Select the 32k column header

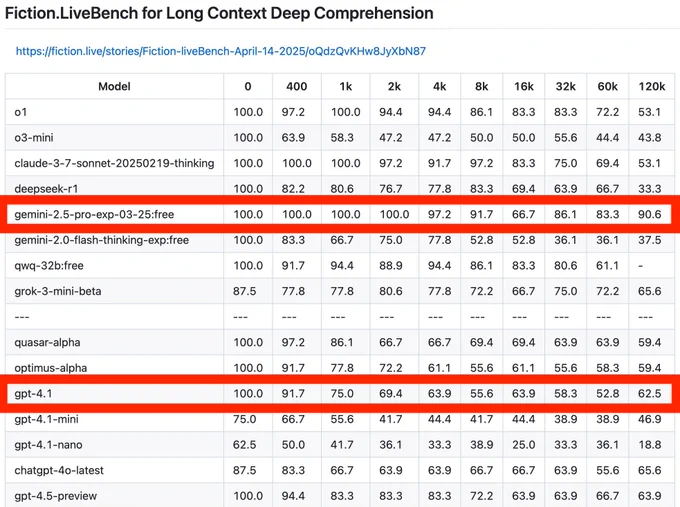[x=566, y=86]
